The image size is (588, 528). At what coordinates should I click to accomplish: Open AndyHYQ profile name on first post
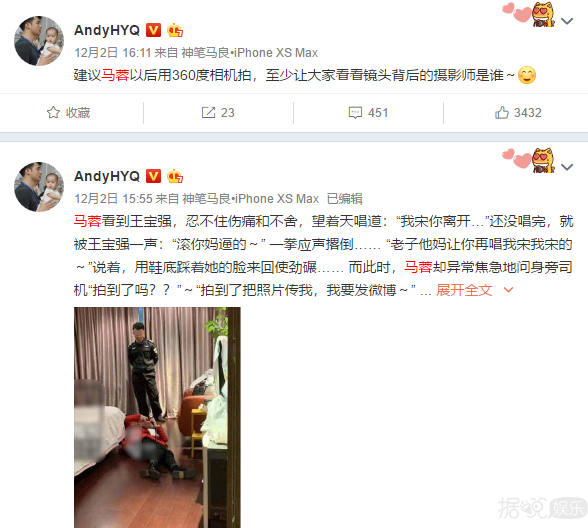click(x=107, y=30)
